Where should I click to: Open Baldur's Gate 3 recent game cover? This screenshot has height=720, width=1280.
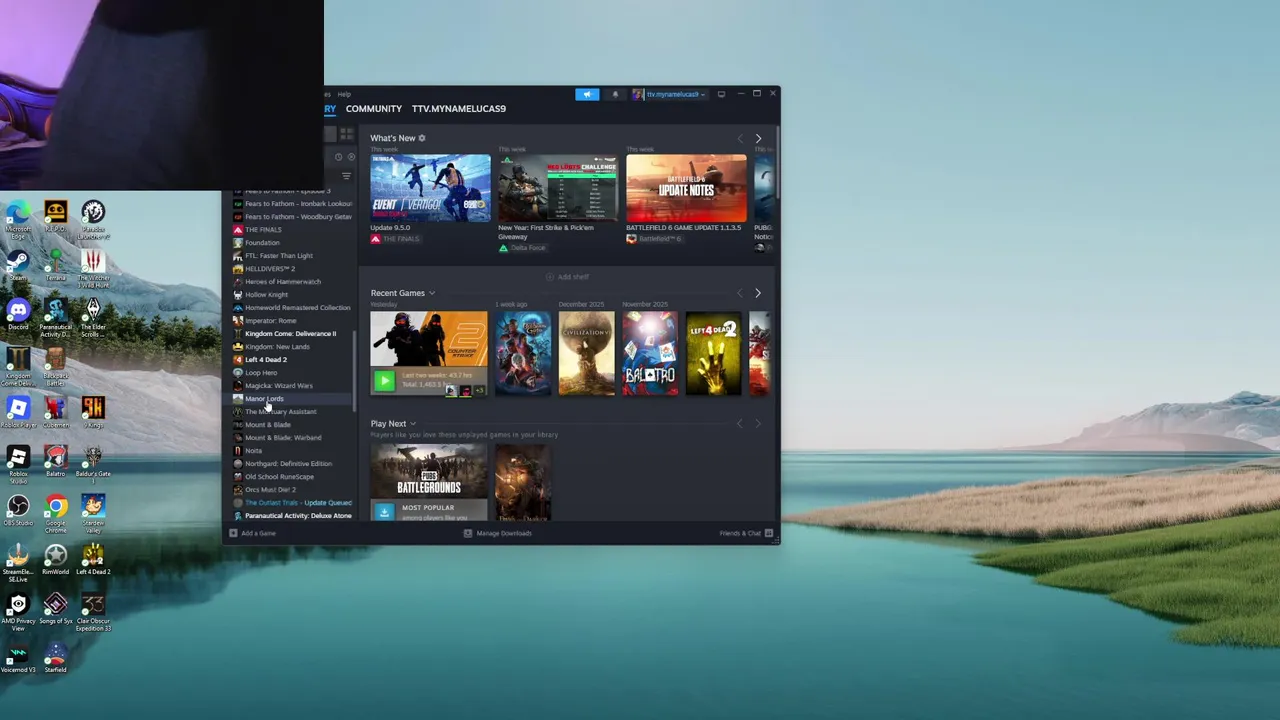click(522, 353)
